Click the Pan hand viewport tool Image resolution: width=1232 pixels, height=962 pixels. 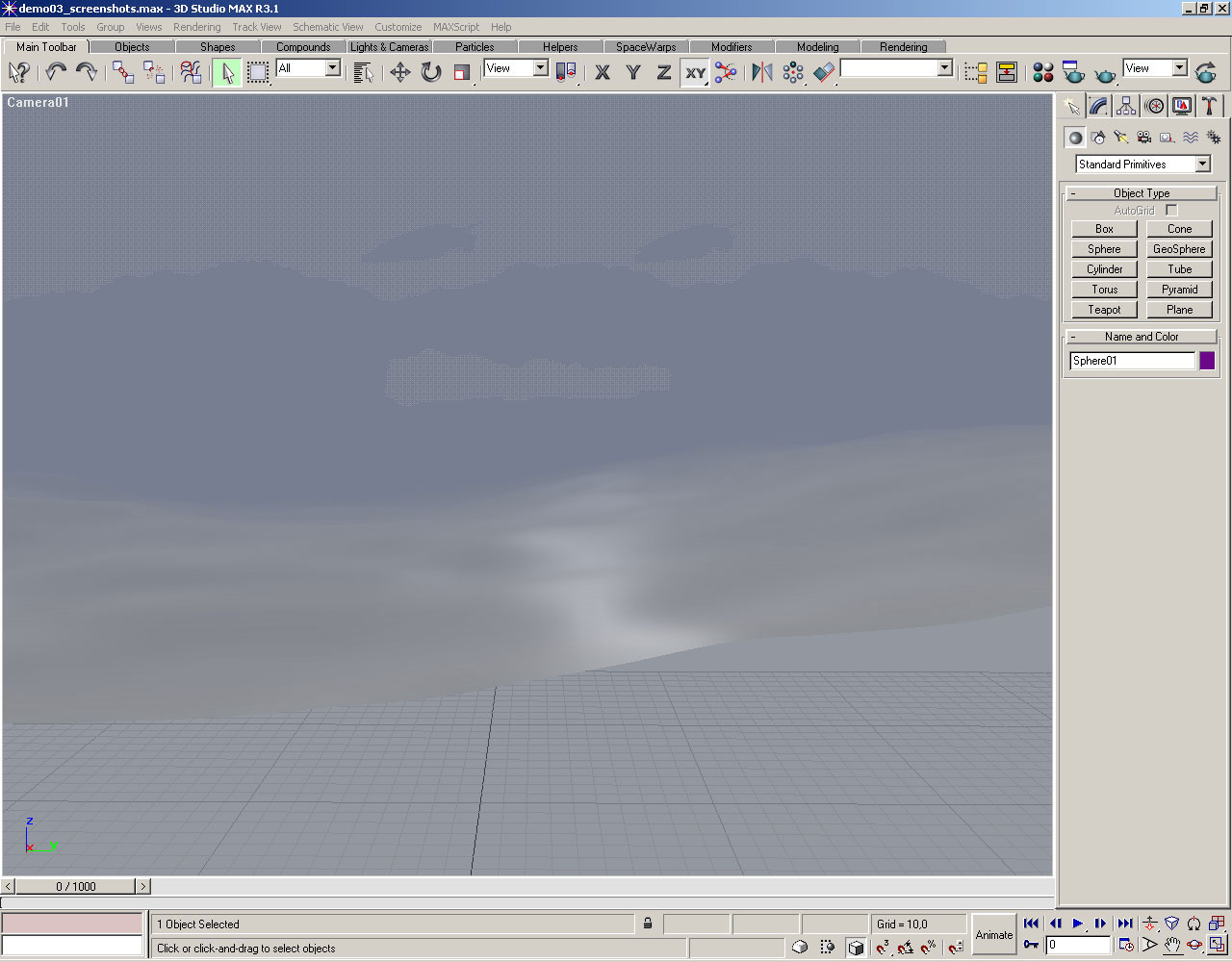click(x=1171, y=945)
